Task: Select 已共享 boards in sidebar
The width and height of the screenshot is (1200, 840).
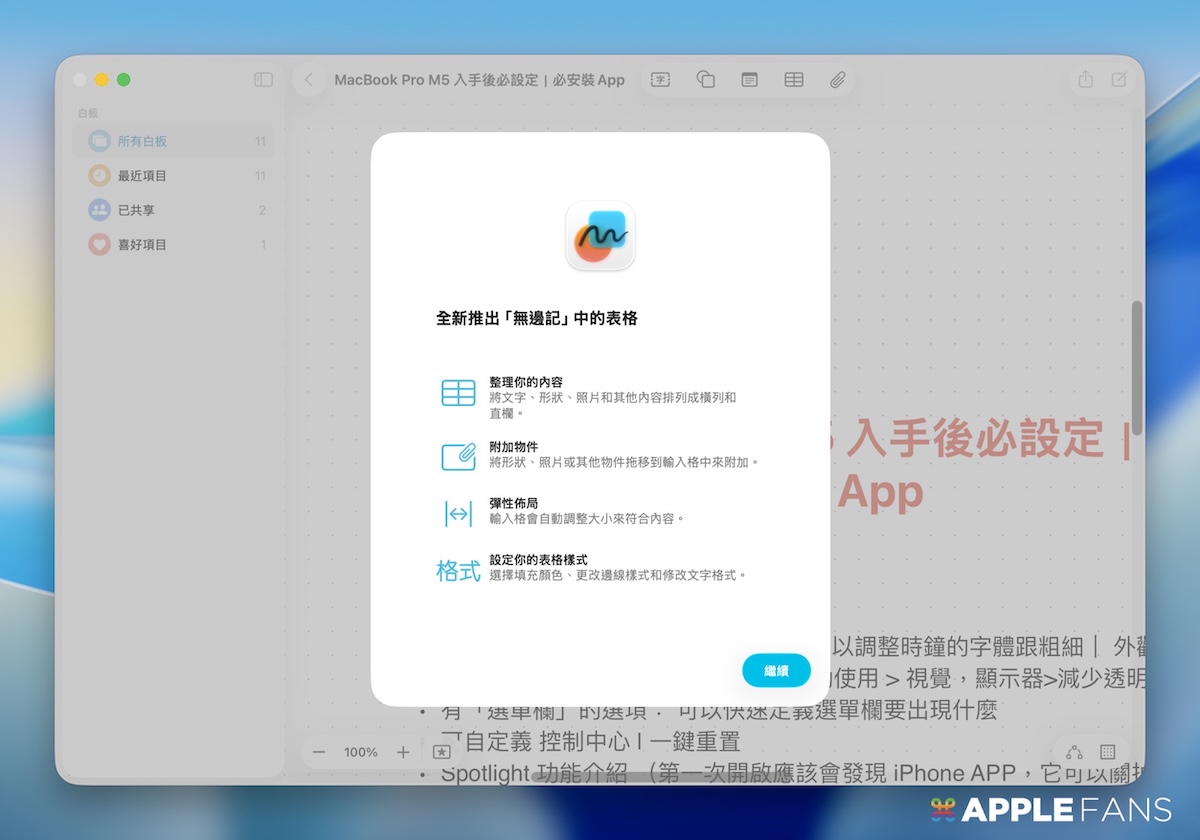Action: [x=136, y=210]
